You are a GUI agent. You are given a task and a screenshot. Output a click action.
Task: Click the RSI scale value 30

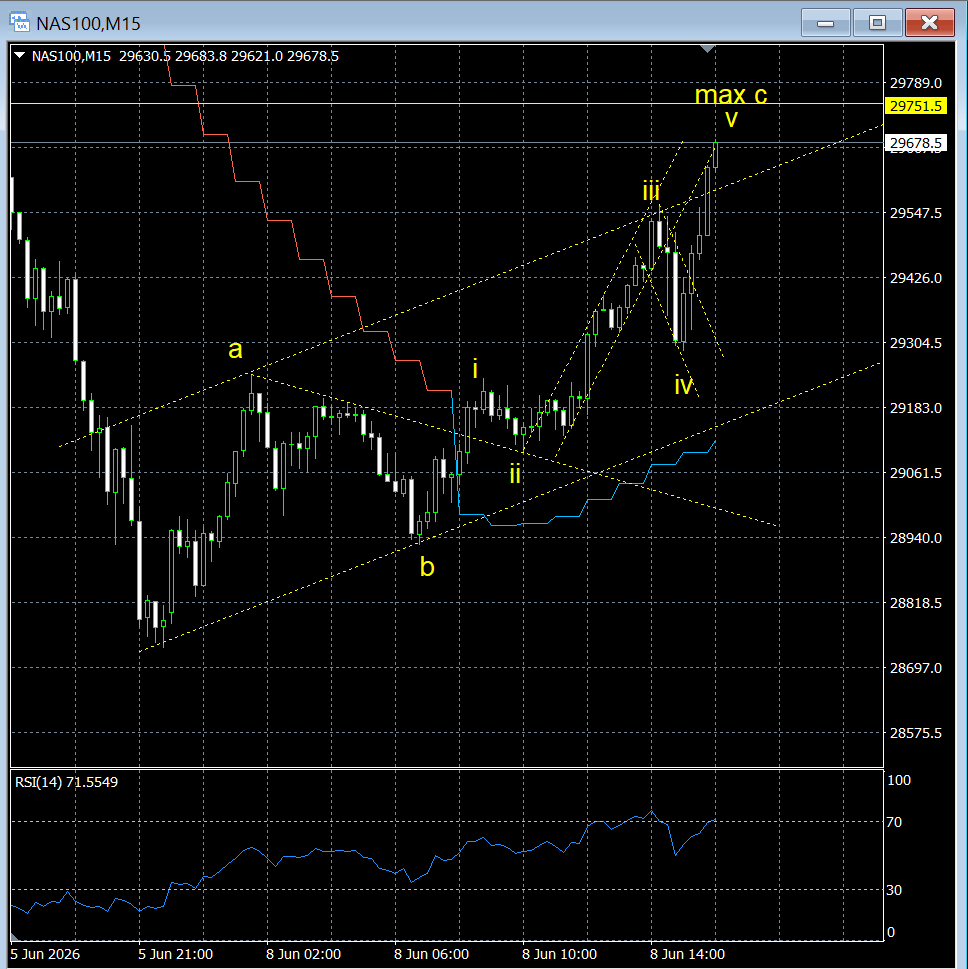tap(894, 890)
